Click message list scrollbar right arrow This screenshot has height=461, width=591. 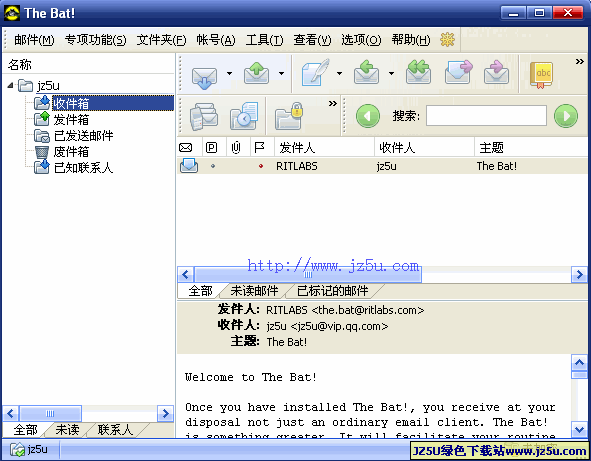[579, 274]
